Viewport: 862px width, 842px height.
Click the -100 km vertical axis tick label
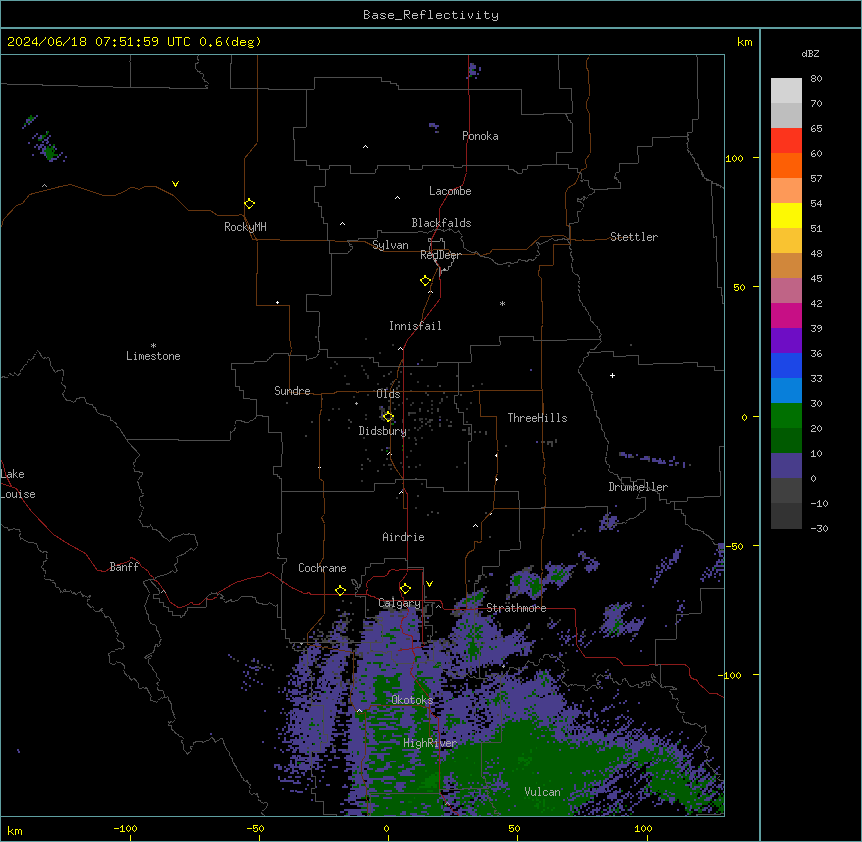[731, 675]
